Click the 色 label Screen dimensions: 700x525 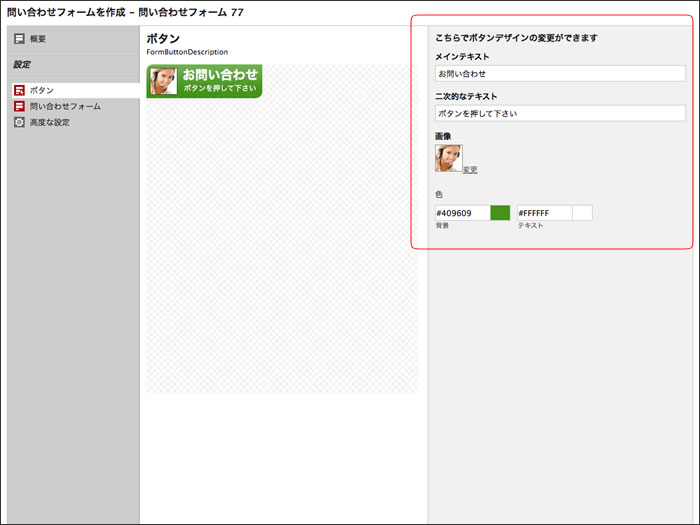coord(439,194)
